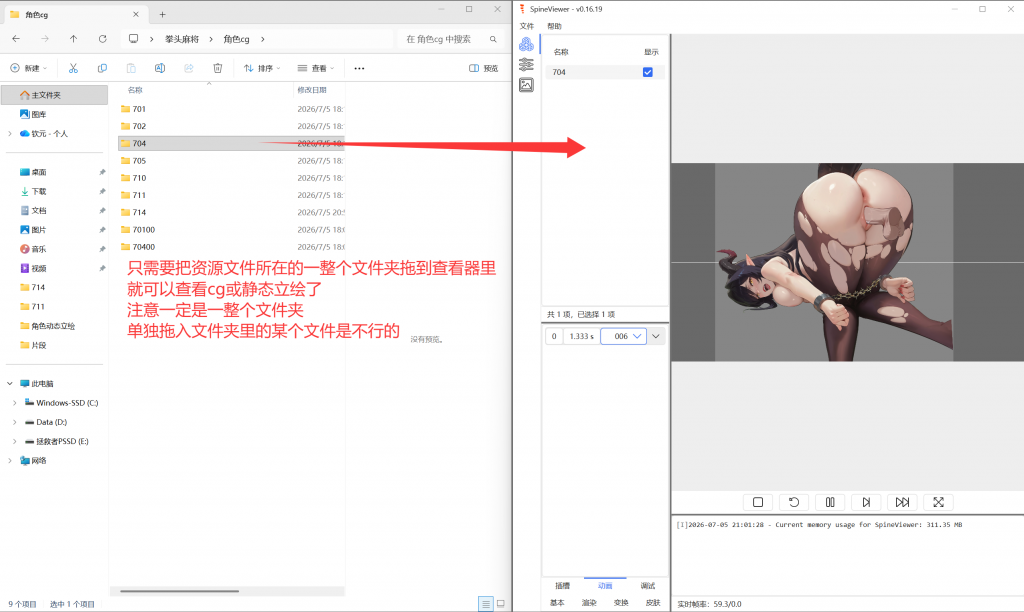Stop animation playback in SpineViewer
The height and width of the screenshot is (612, 1024).
click(758, 502)
